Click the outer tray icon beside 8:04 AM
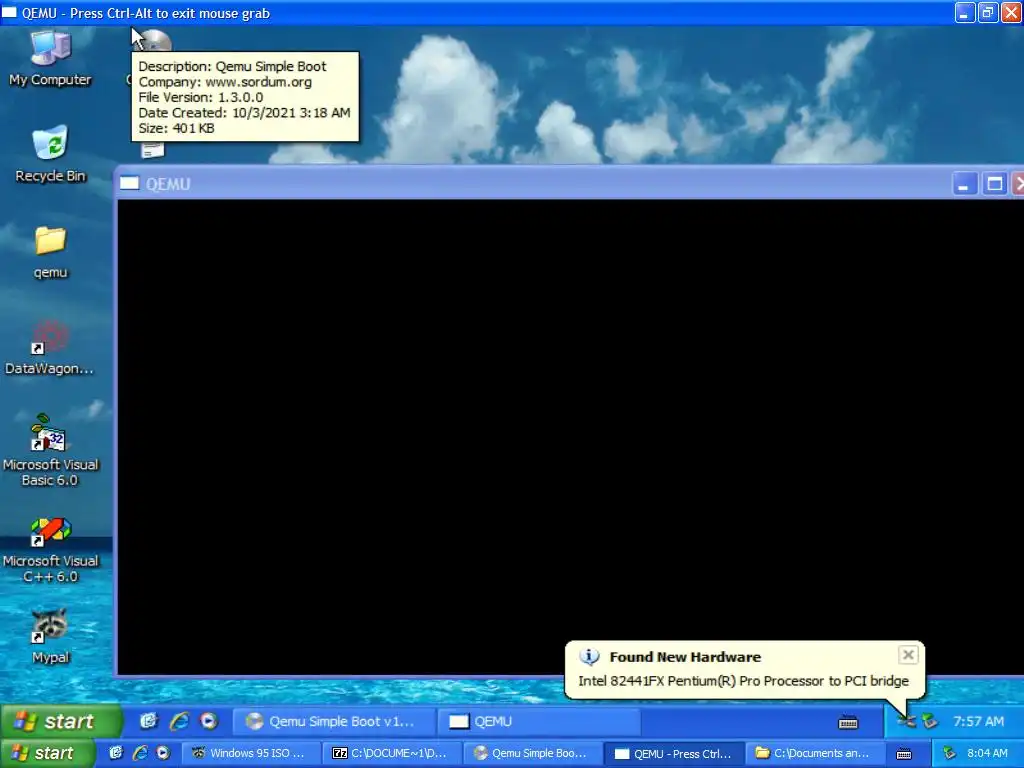The image size is (1024, 768). (x=949, y=754)
